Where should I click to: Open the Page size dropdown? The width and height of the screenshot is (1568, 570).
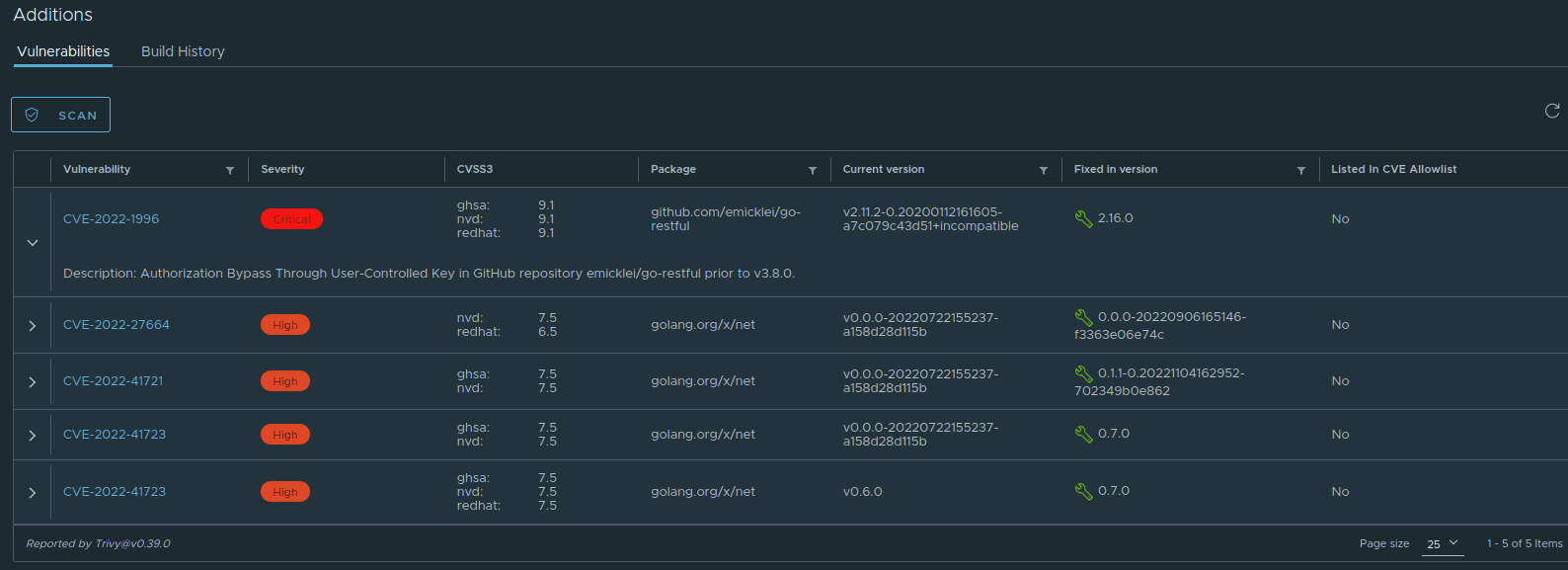click(x=1443, y=543)
